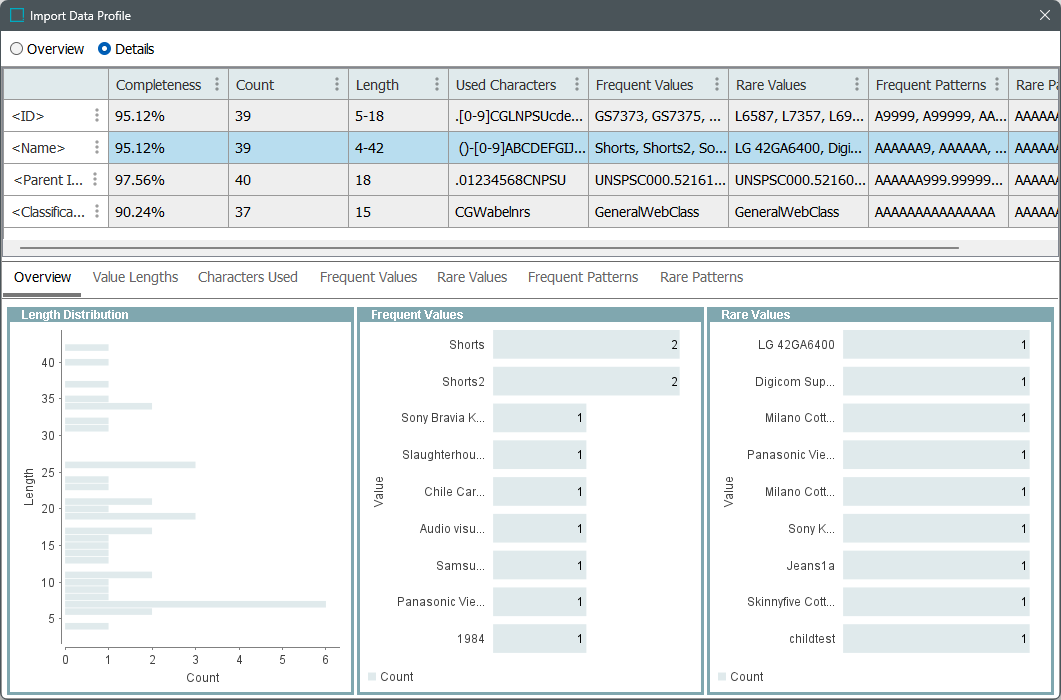This screenshot has width=1061, height=700.
Task: Click the count cell showing 37
Action: (x=288, y=211)
